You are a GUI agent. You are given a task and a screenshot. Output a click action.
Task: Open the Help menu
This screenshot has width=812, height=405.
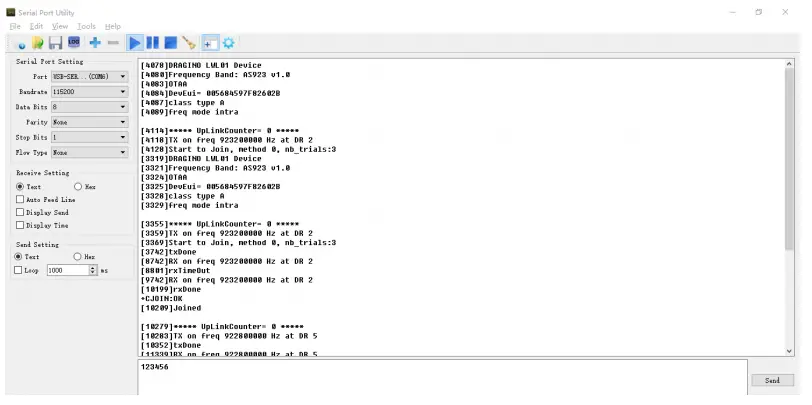point(113,26)
